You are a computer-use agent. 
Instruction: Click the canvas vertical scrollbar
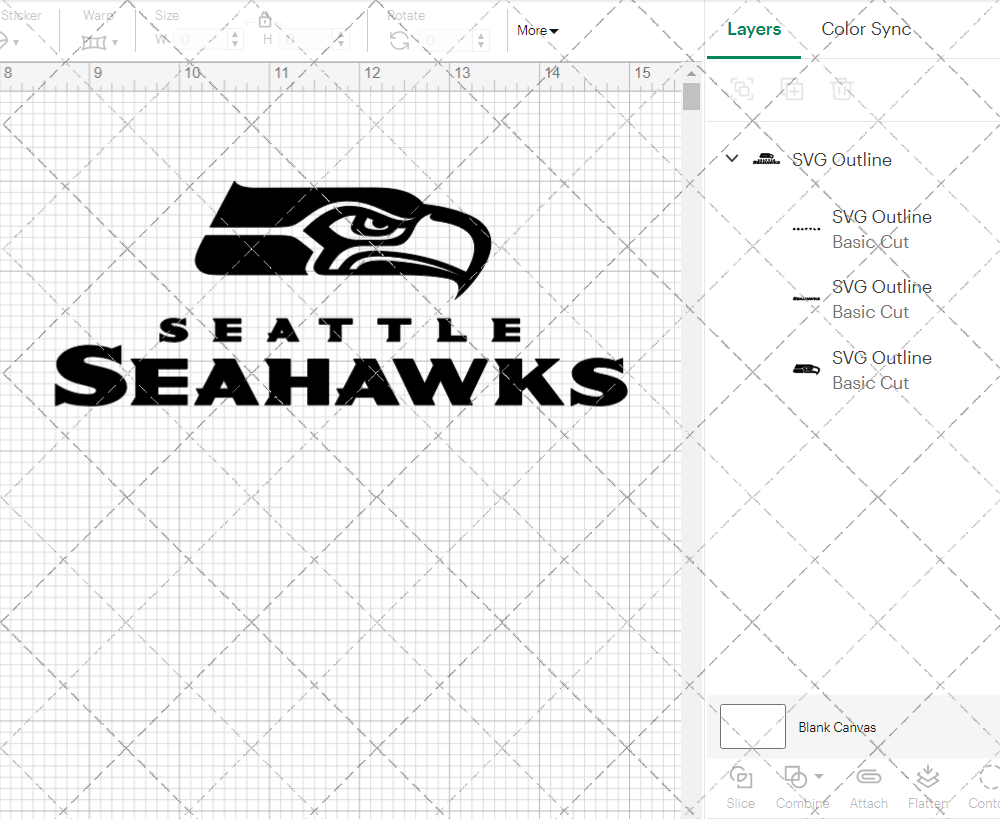[690, 95]
